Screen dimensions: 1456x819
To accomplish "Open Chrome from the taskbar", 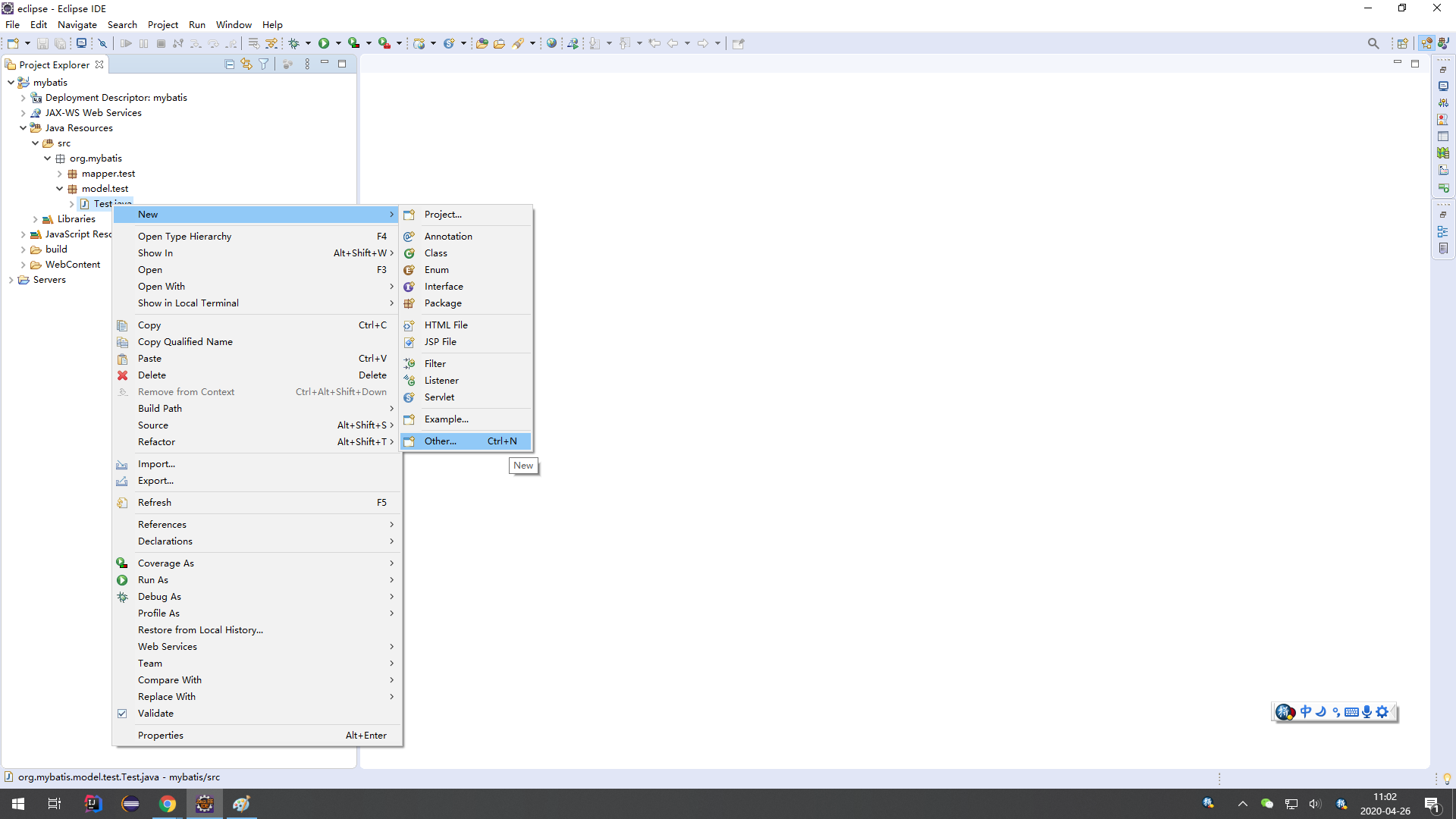I will [168, 804].
